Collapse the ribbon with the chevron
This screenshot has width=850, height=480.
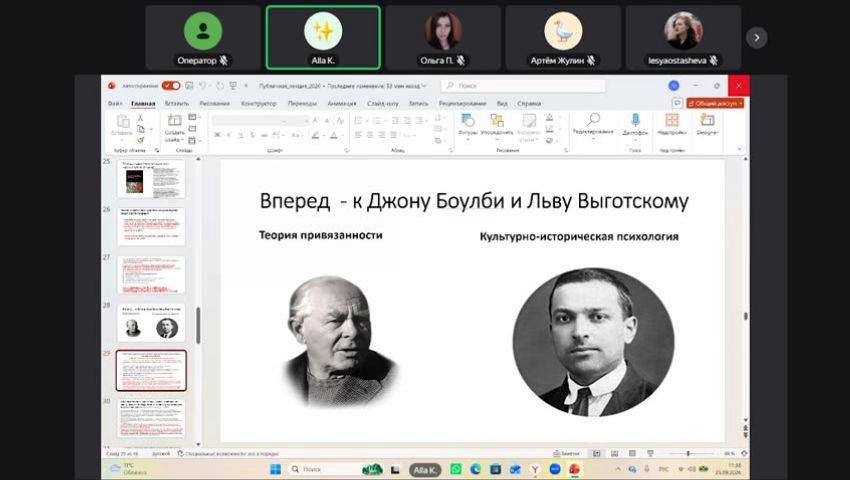pos(740,149)
